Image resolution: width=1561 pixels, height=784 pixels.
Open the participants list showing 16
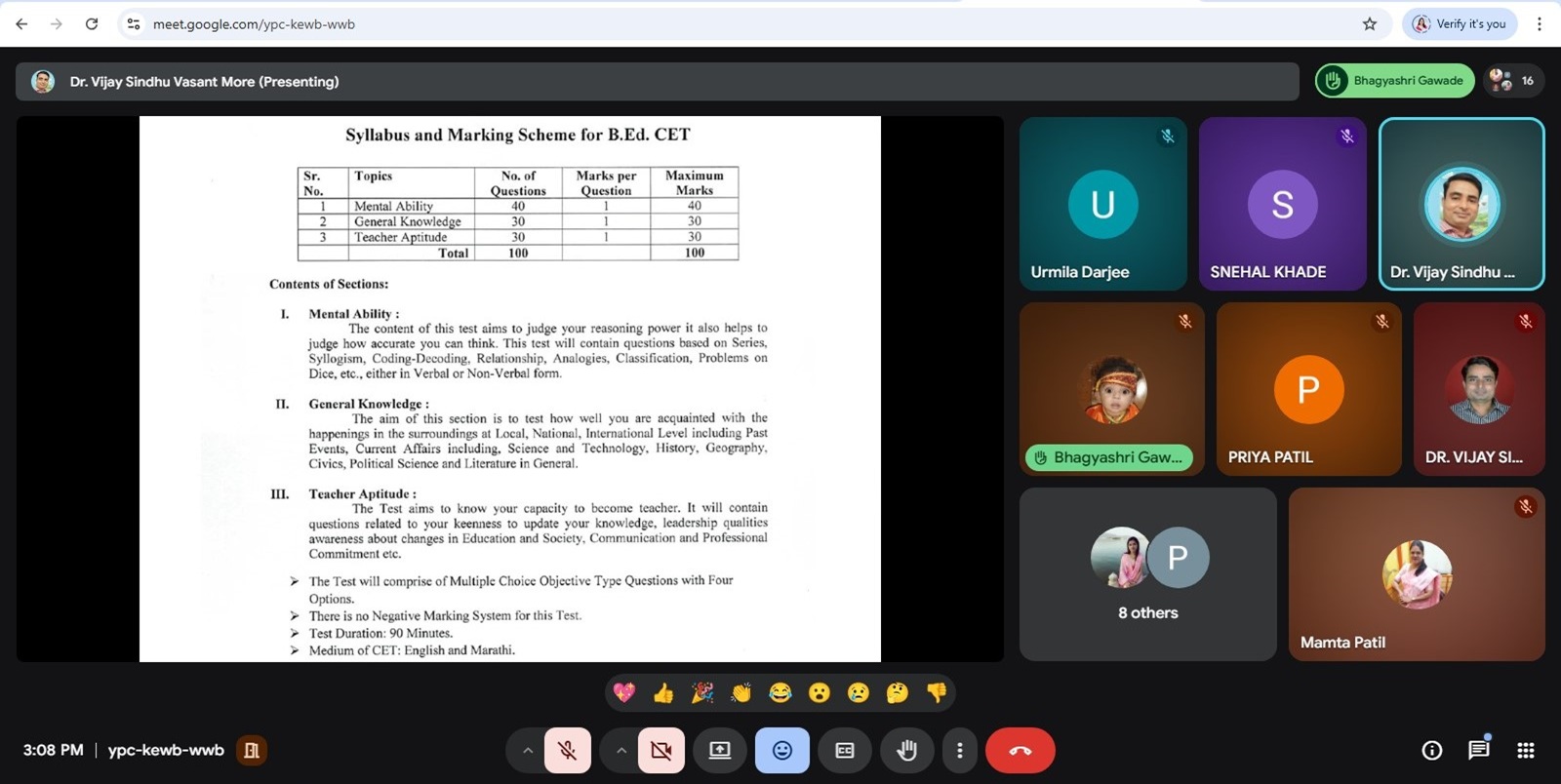[1513, 81]
